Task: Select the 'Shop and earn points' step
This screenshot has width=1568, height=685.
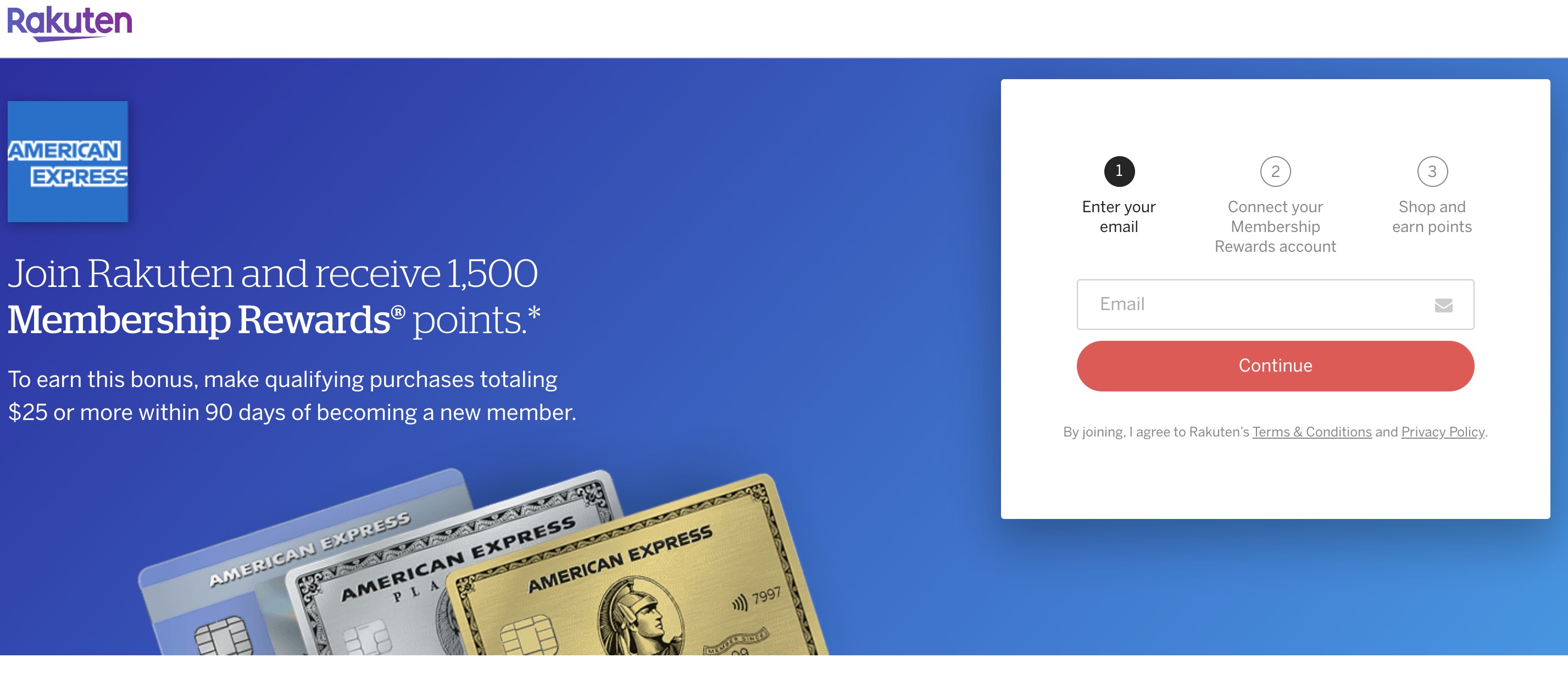Action: coord(1433,216)
